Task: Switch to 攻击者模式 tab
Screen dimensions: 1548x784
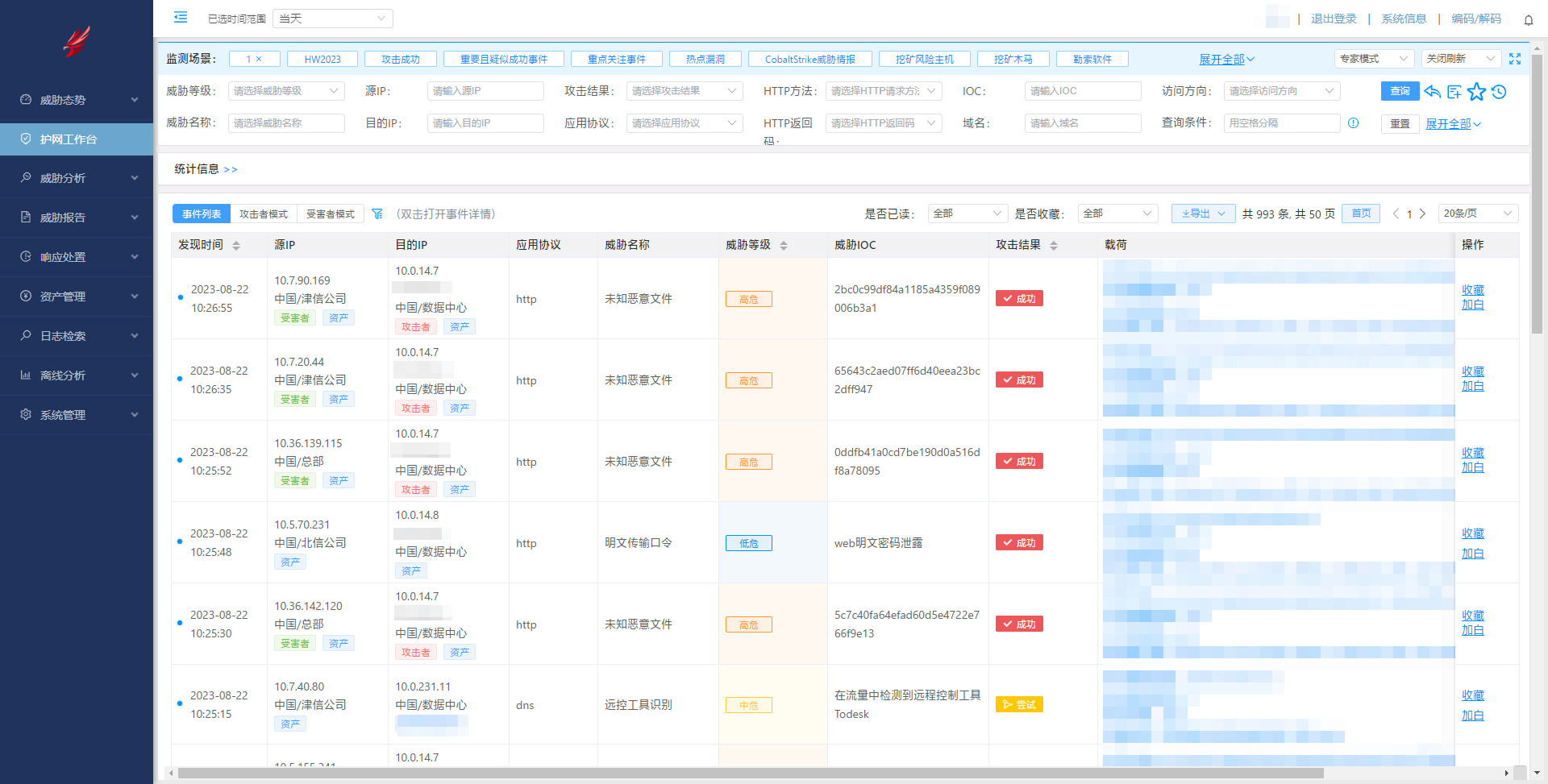Action: (264, 214)
